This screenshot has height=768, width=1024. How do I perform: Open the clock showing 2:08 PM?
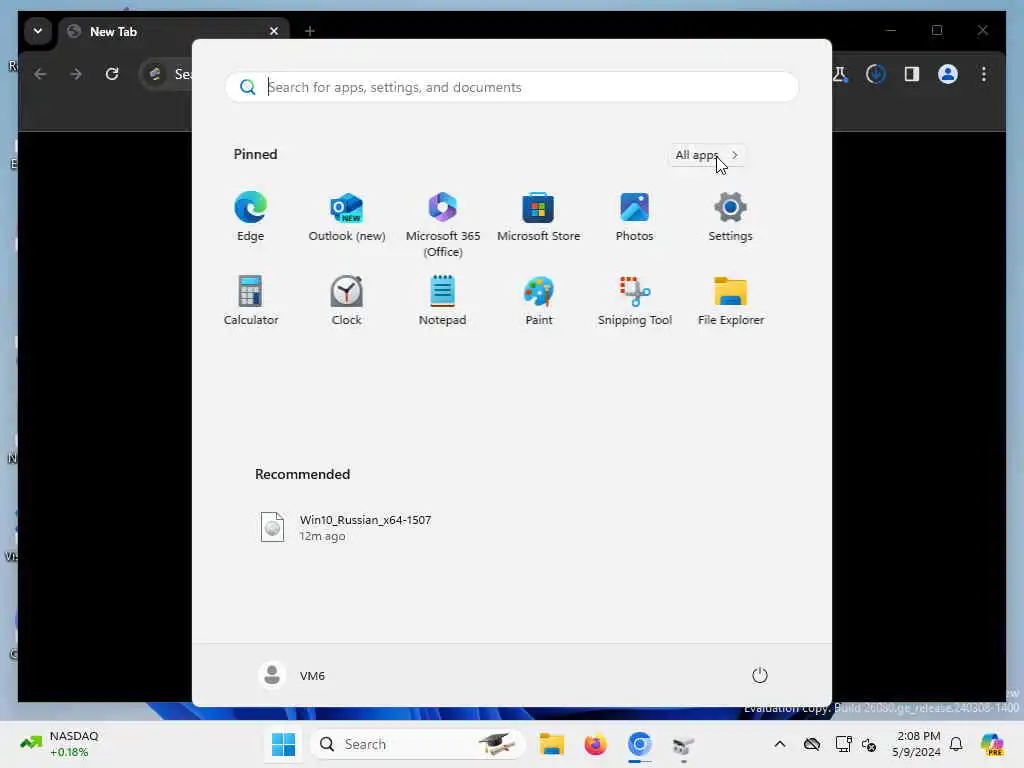click(917, 744)
